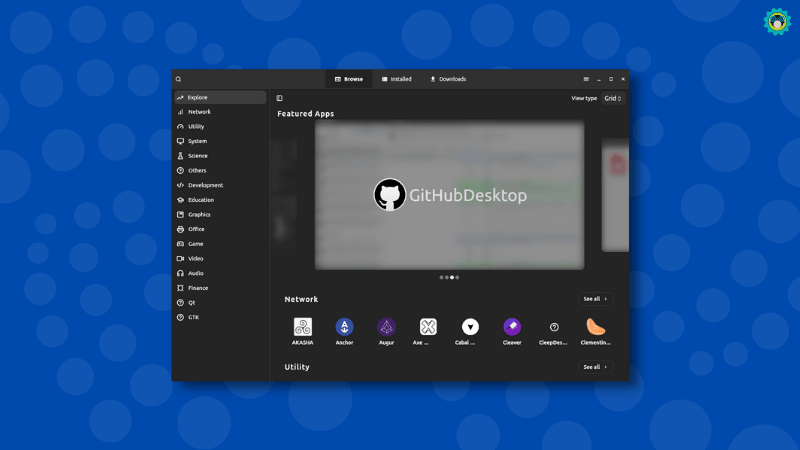
Task: Open the AKASHA app icon
Action: pyautogui.click(x=302, y=327)
